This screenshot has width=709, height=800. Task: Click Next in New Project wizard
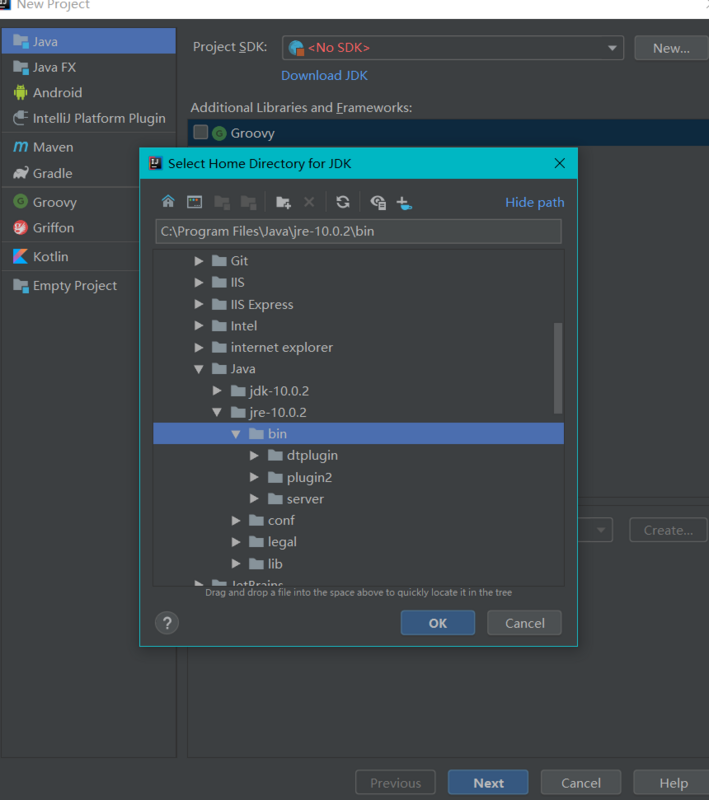pos(488,783)
